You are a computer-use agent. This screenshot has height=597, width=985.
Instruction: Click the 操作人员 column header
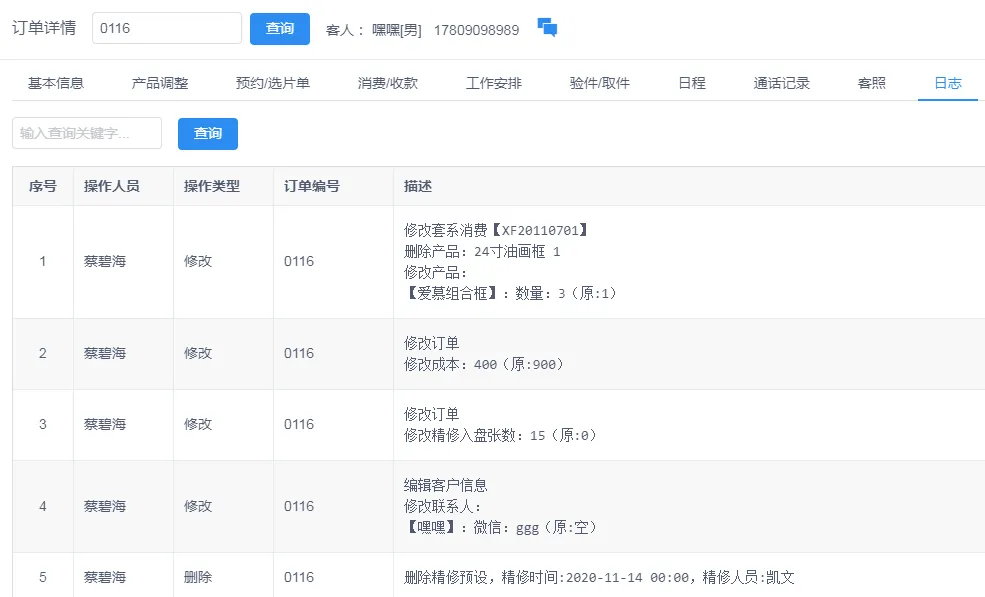tap(112, 186)
